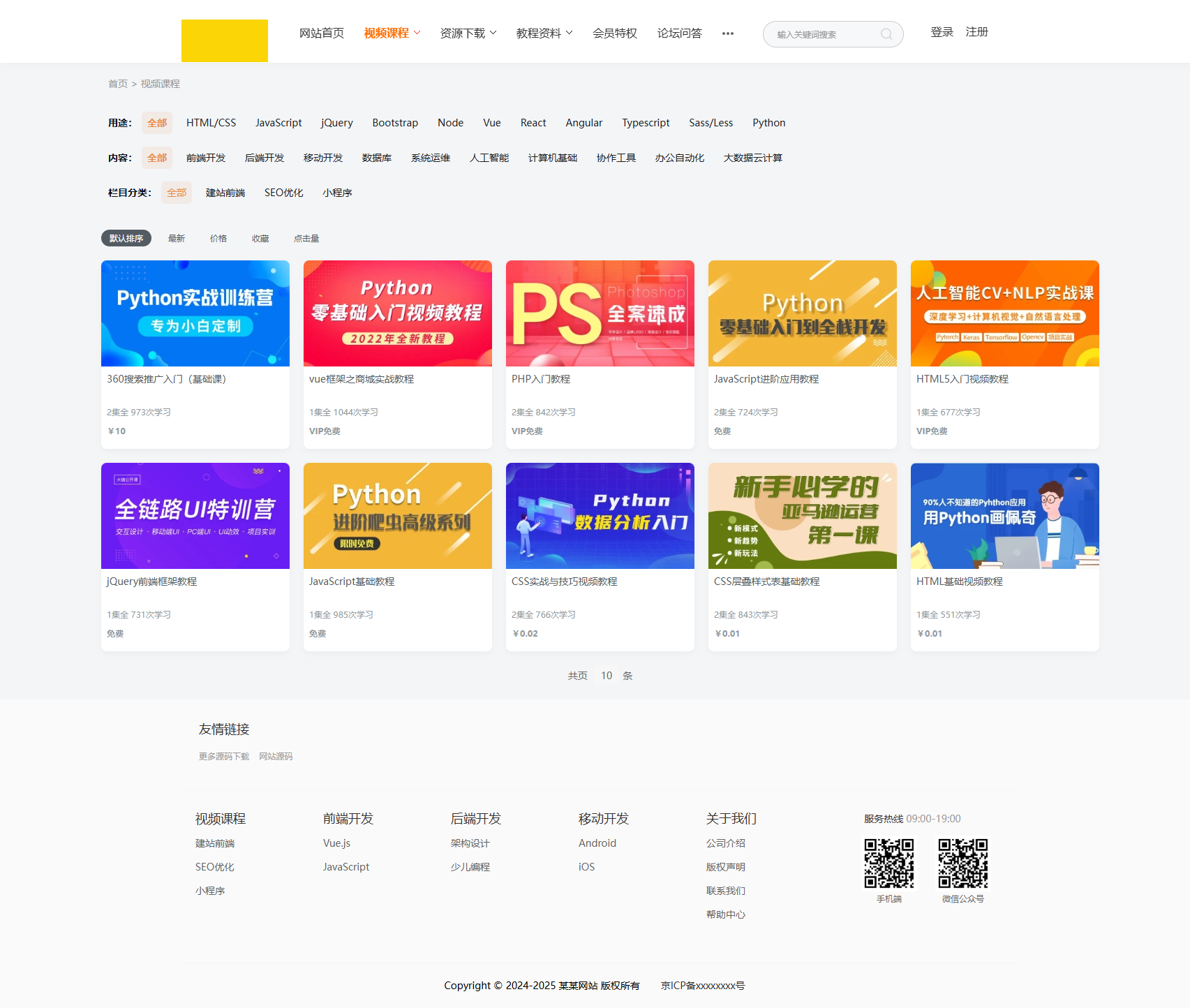
Task: Open the PS 全案速成 course thumbnail
Action: pos(600,313)
